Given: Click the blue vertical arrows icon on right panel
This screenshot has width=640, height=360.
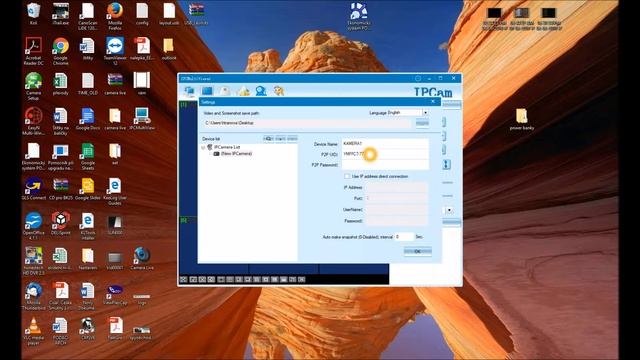Looking at the screenshot, I should pos(446,164).
